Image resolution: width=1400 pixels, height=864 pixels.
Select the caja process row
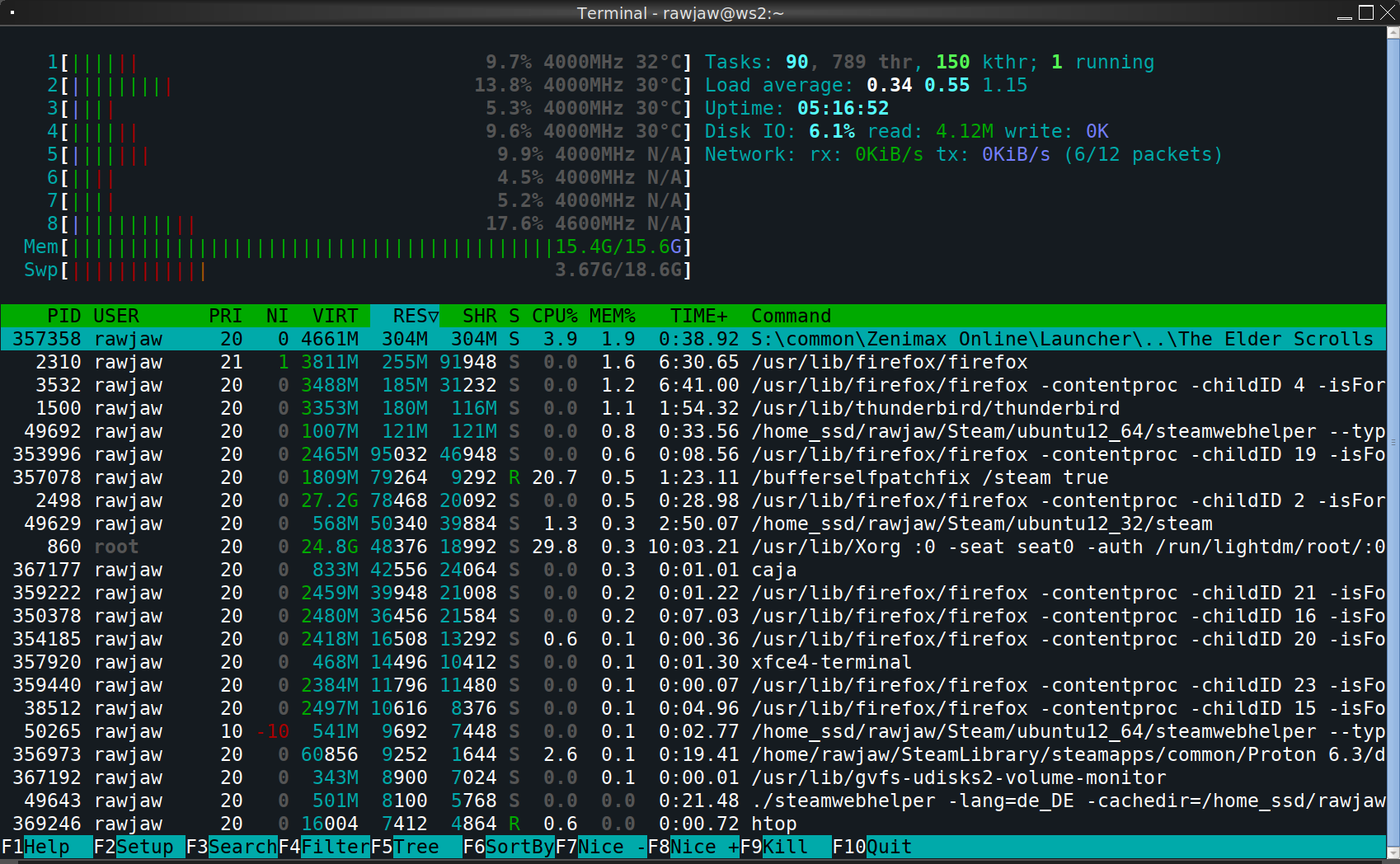pyautogui.click(x=693, y=570)
